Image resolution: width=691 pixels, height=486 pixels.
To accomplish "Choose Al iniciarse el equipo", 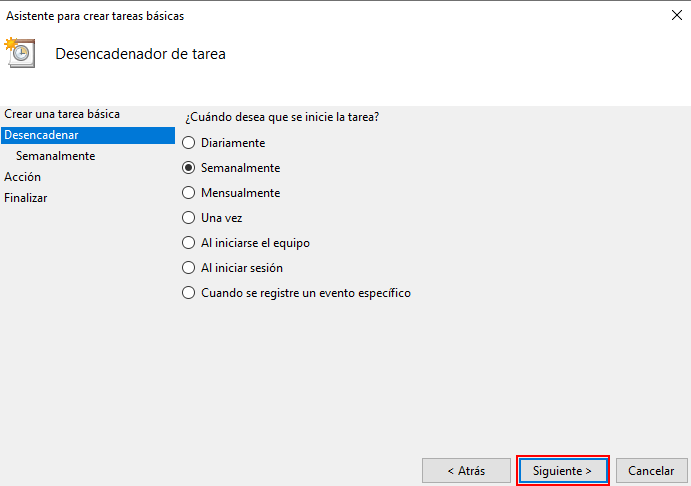I will point(189,242).
